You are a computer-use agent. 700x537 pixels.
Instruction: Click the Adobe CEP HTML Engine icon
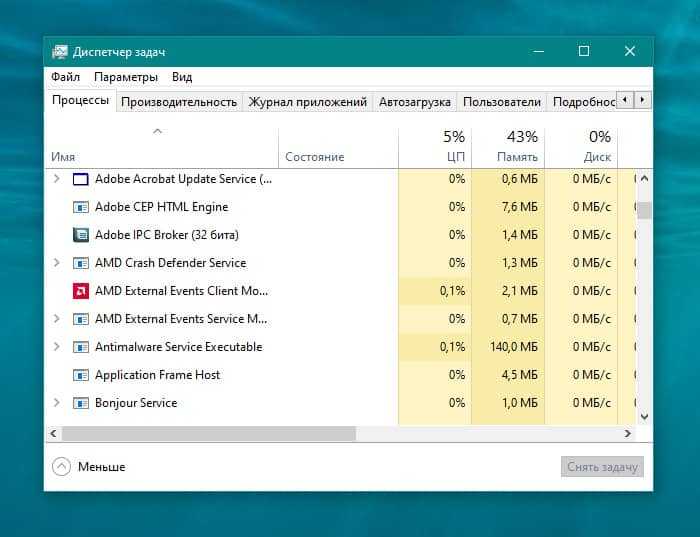click(x=81, y=207)
